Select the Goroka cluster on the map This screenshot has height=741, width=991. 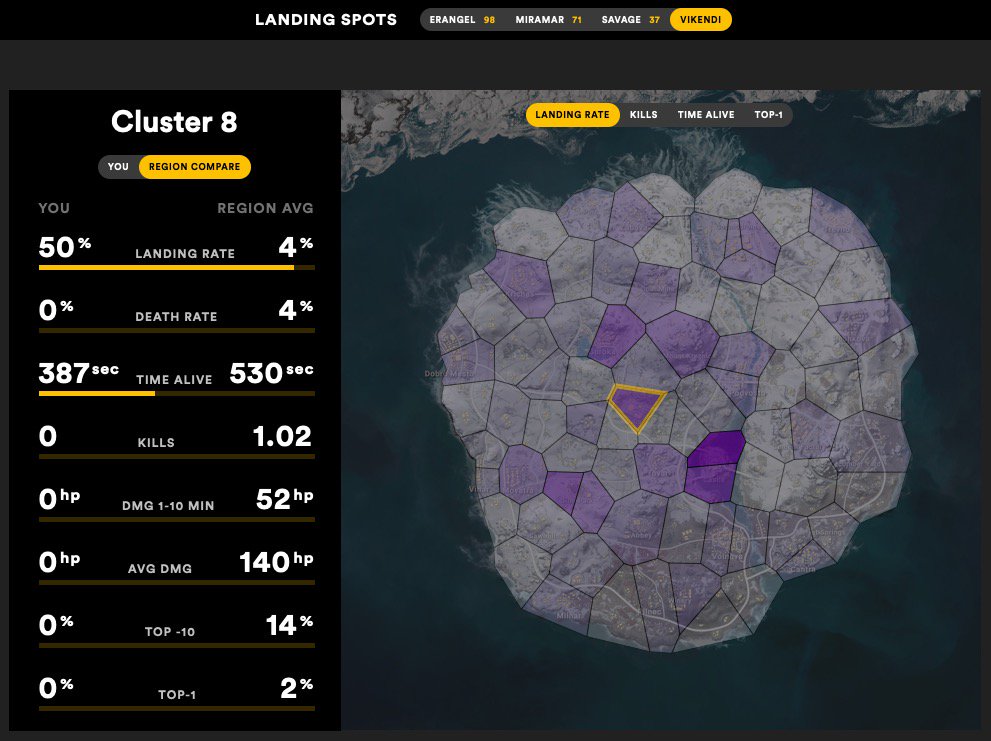point(614,334)
